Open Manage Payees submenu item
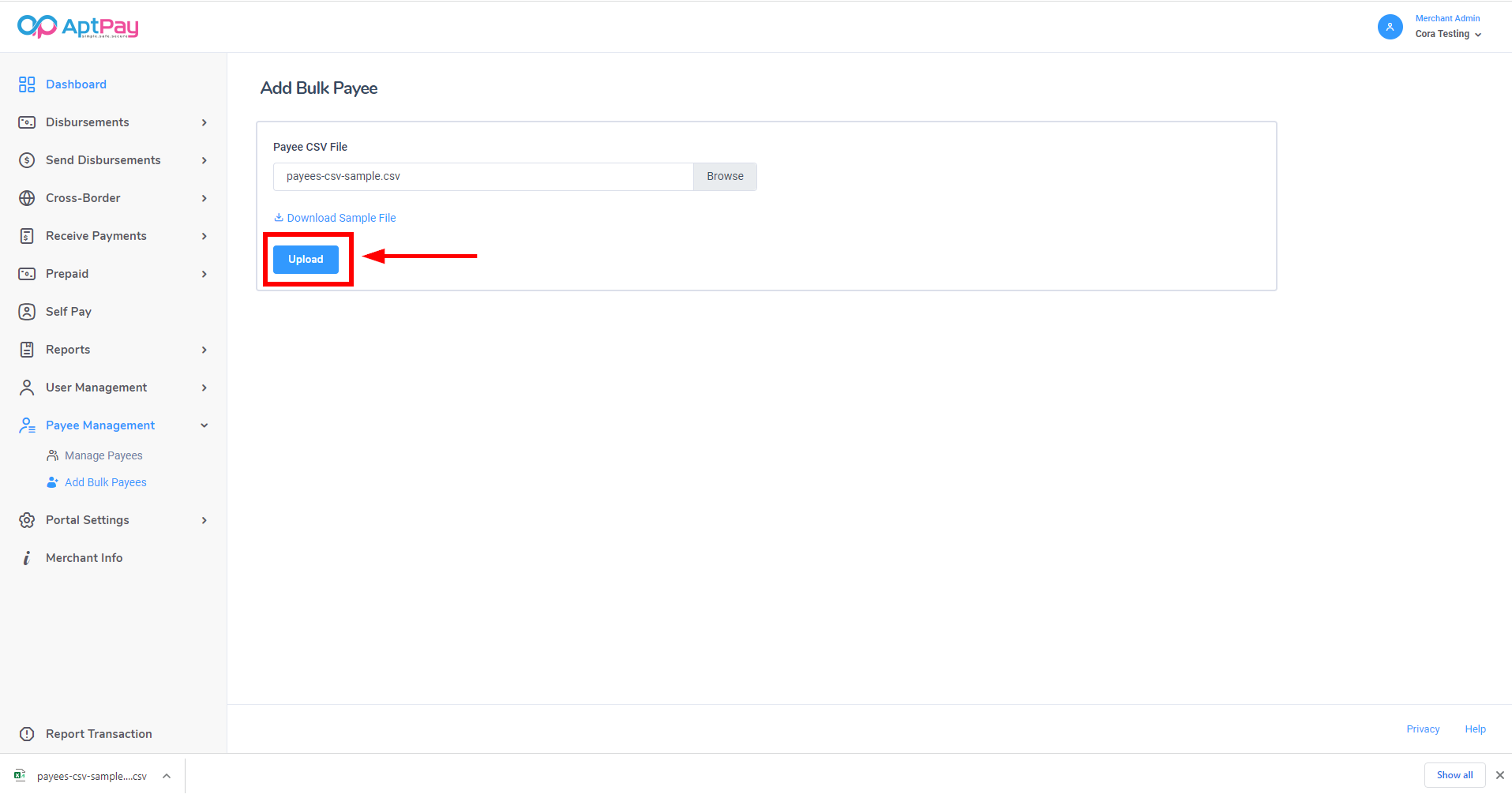 click(x=103, y=455)
